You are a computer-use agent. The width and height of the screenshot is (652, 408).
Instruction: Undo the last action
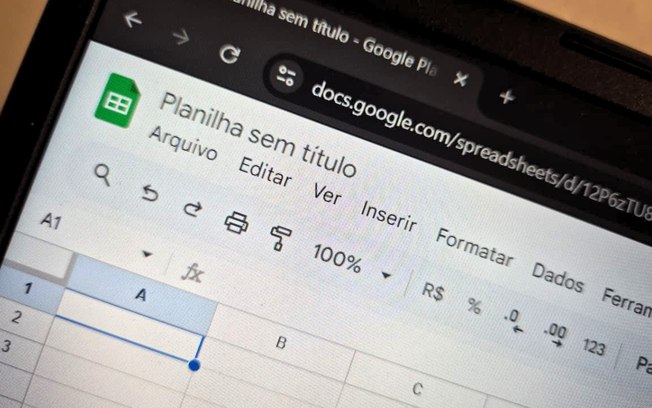pos(150,193)
